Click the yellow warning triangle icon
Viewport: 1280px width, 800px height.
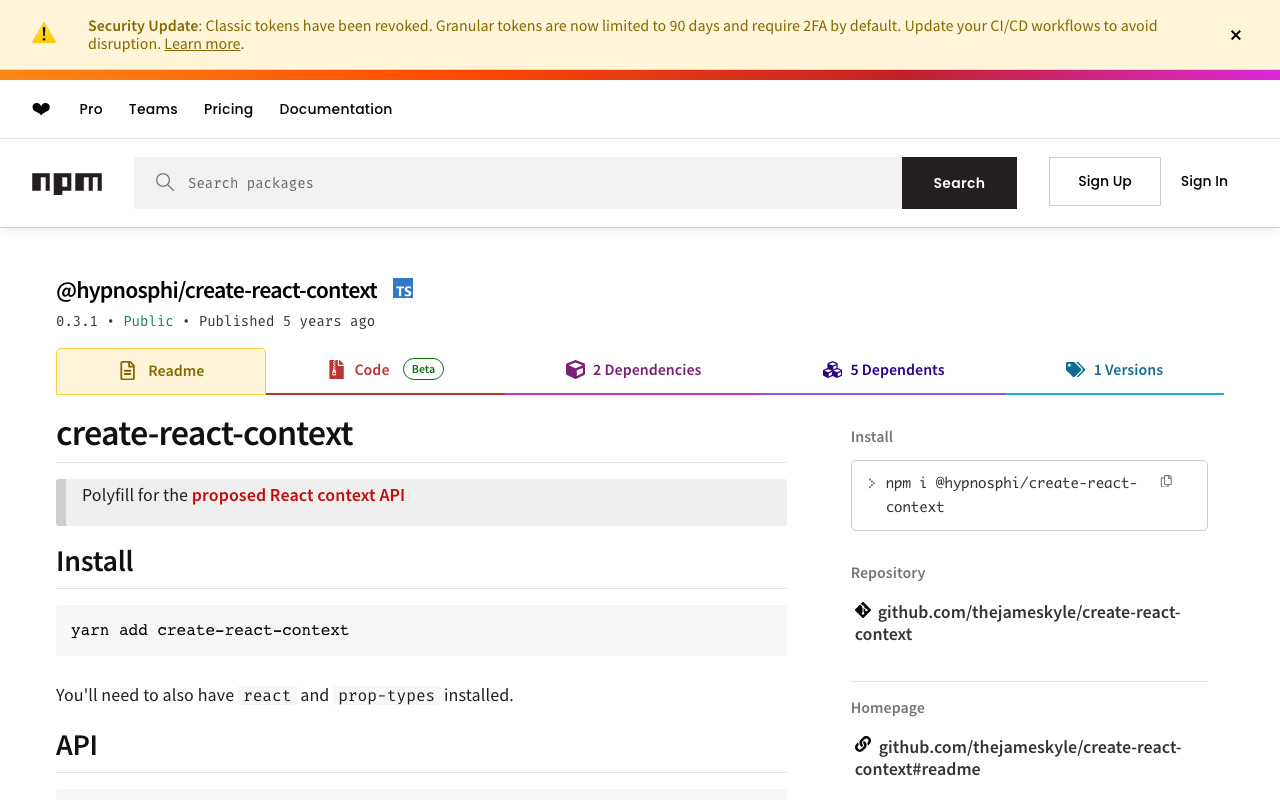click(x=44, y=34)
